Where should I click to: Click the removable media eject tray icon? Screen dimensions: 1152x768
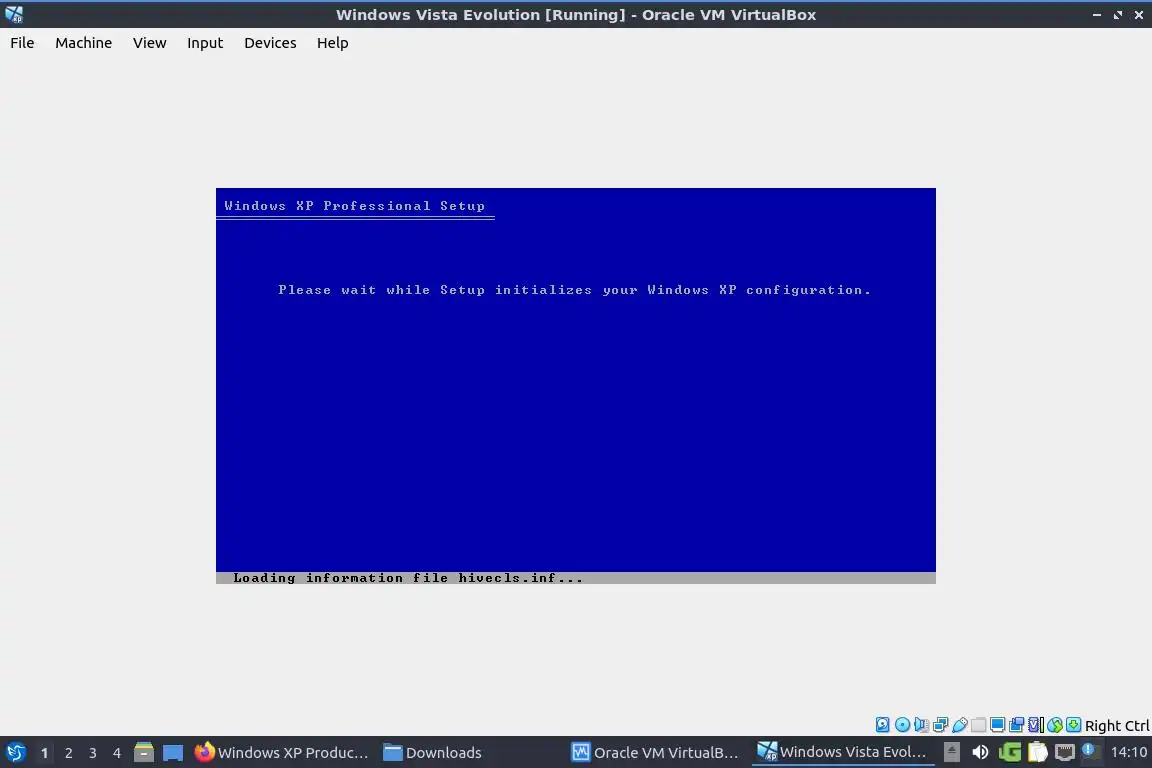click(x=952, y=752)
